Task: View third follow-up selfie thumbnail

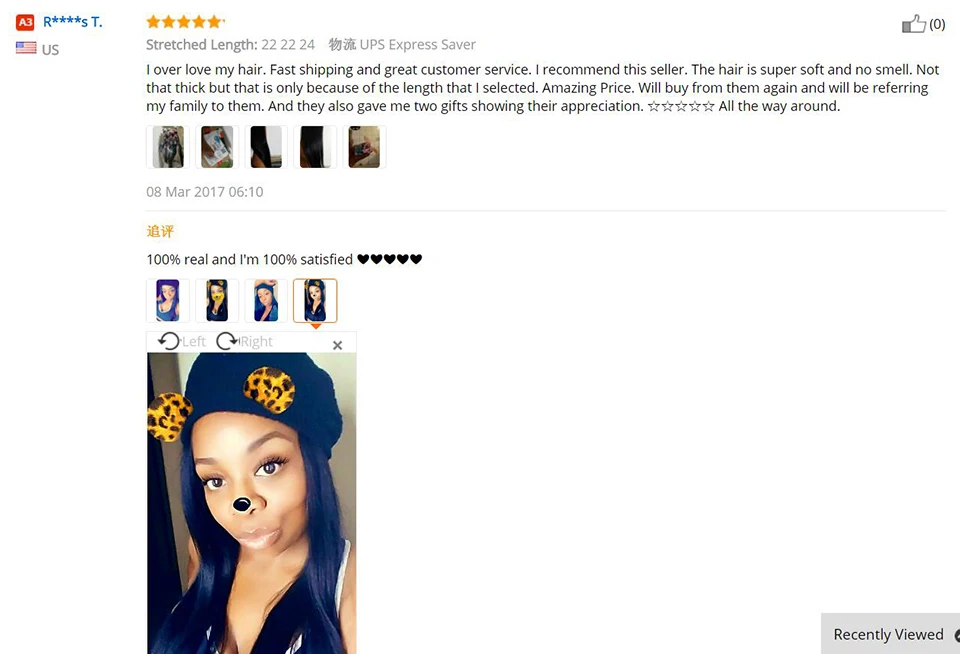Action: (x=266, y=301)
